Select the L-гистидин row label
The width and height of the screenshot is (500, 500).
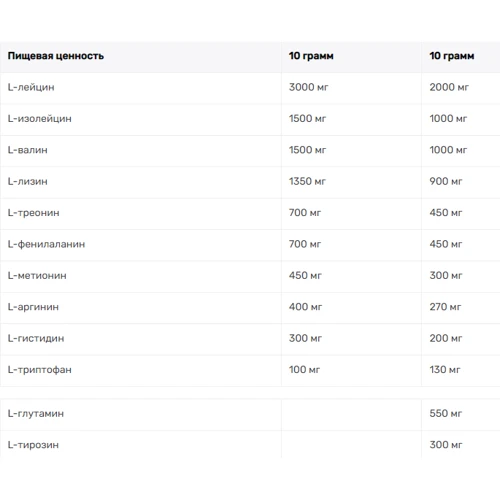(x=36, y=338)
